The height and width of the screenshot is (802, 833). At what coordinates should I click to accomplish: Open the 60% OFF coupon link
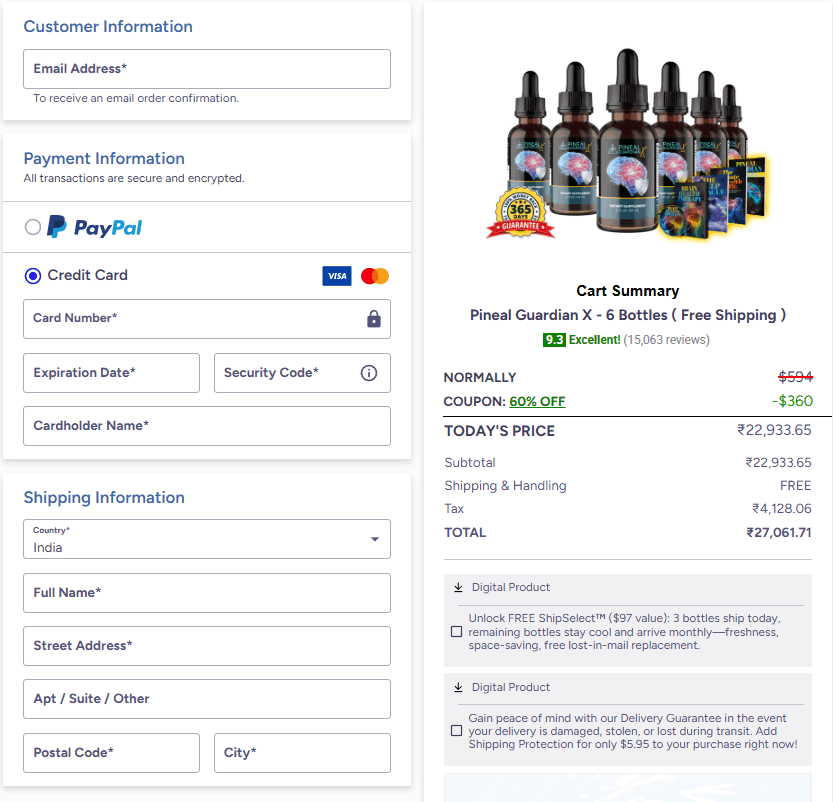537,400
